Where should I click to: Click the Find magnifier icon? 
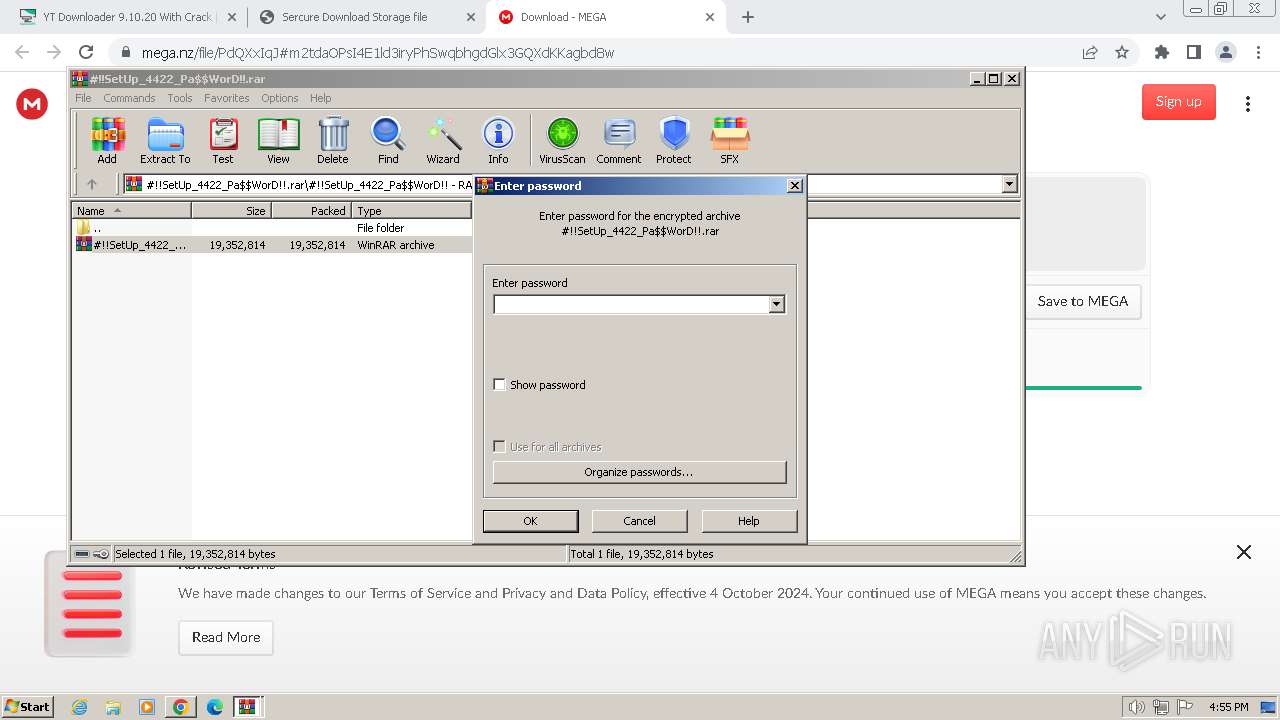coord(388,140)
